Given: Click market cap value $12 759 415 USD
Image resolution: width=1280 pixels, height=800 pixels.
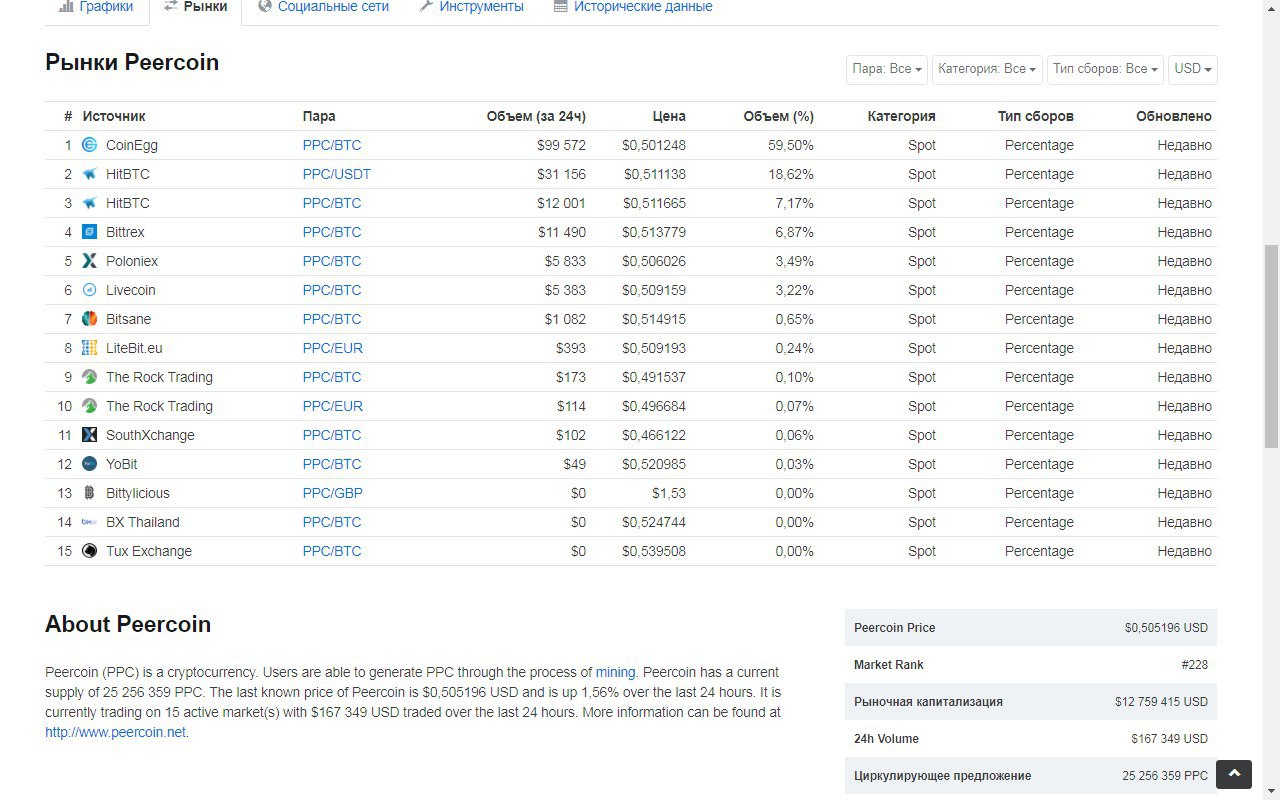Looking at the screenshot, I should 1161,702.
